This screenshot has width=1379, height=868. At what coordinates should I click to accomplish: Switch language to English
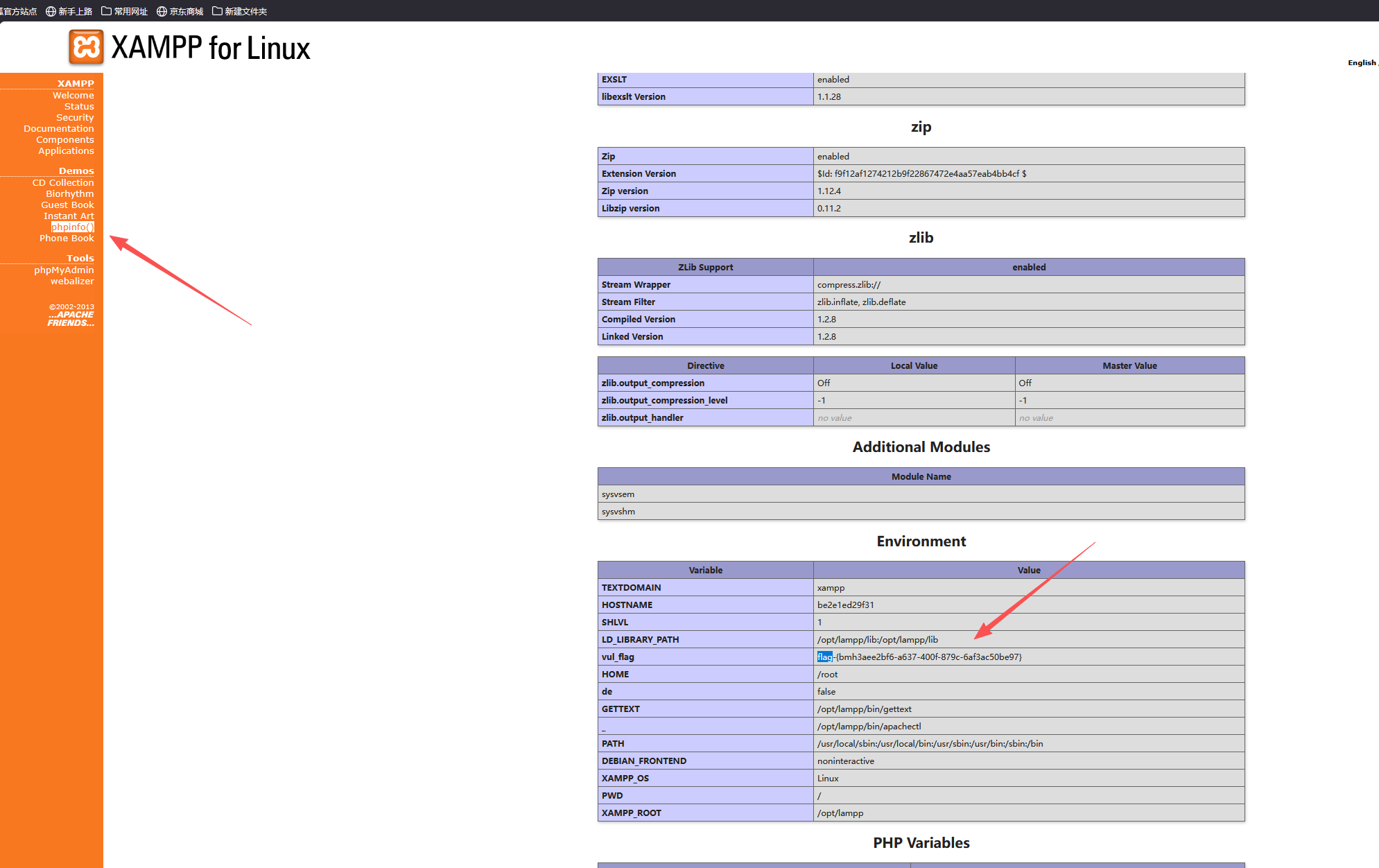tap(1362, 62)
